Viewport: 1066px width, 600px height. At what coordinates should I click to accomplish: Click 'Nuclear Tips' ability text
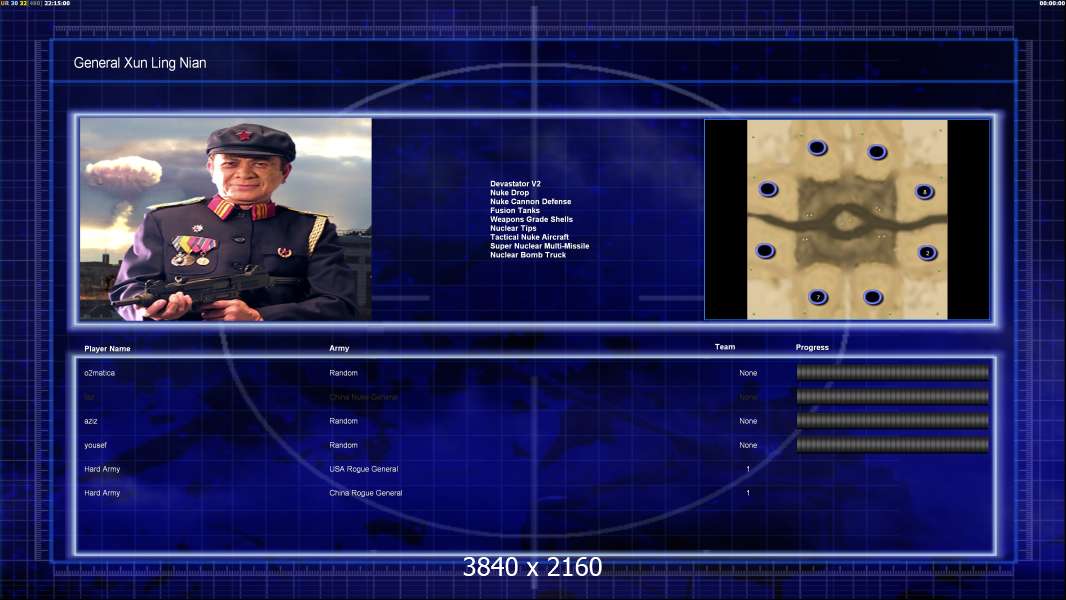(513, 228)
